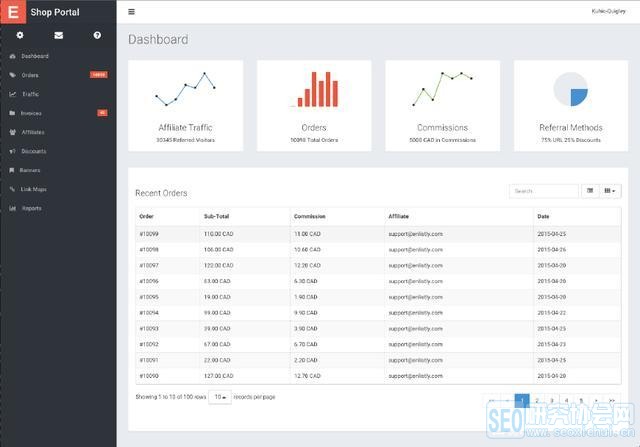
Task: Open Banners in the sidebar
Action: click(30, 170)
